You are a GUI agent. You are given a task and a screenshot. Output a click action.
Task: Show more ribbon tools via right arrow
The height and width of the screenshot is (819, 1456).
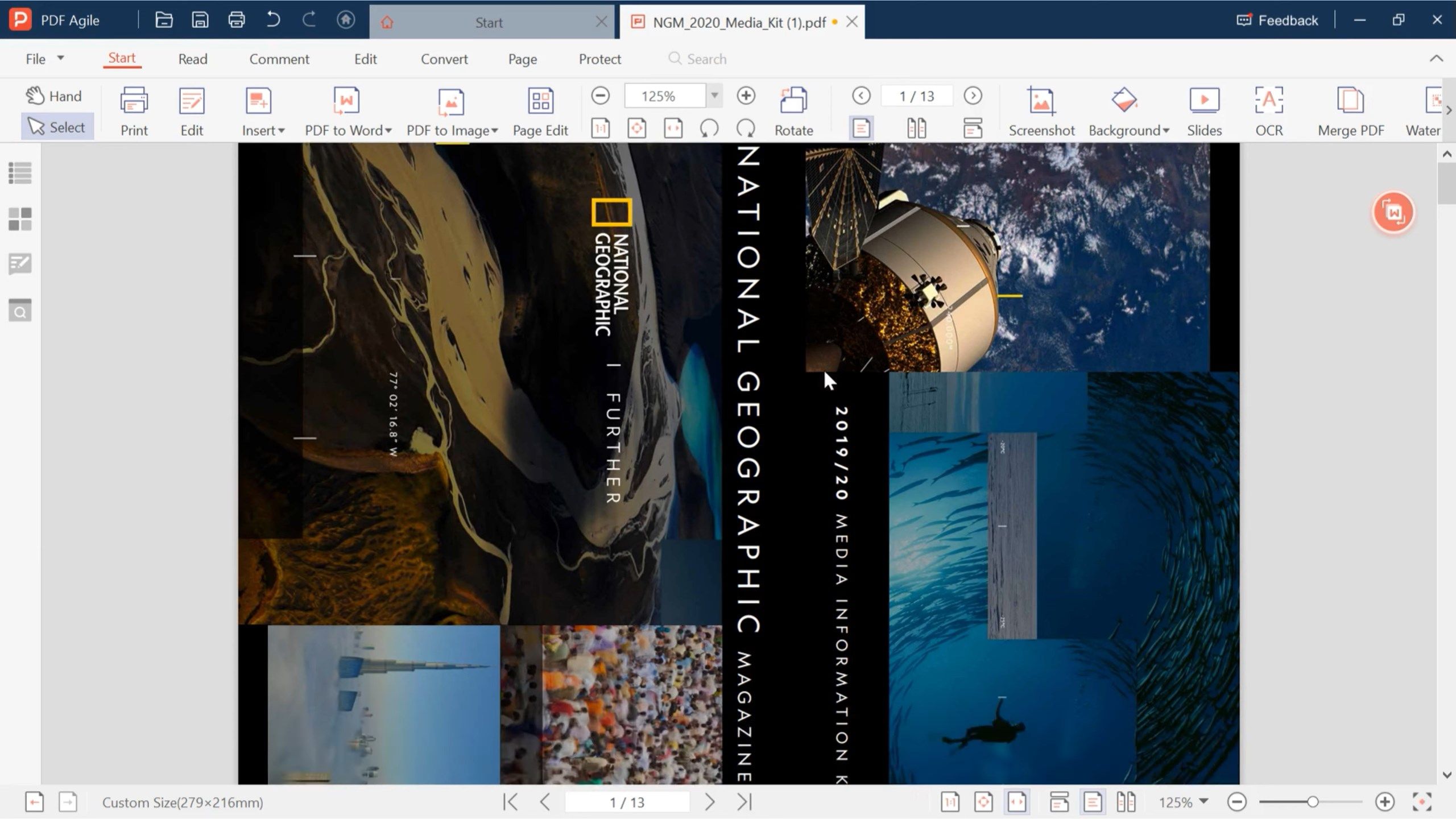[x=1449, y=110]
